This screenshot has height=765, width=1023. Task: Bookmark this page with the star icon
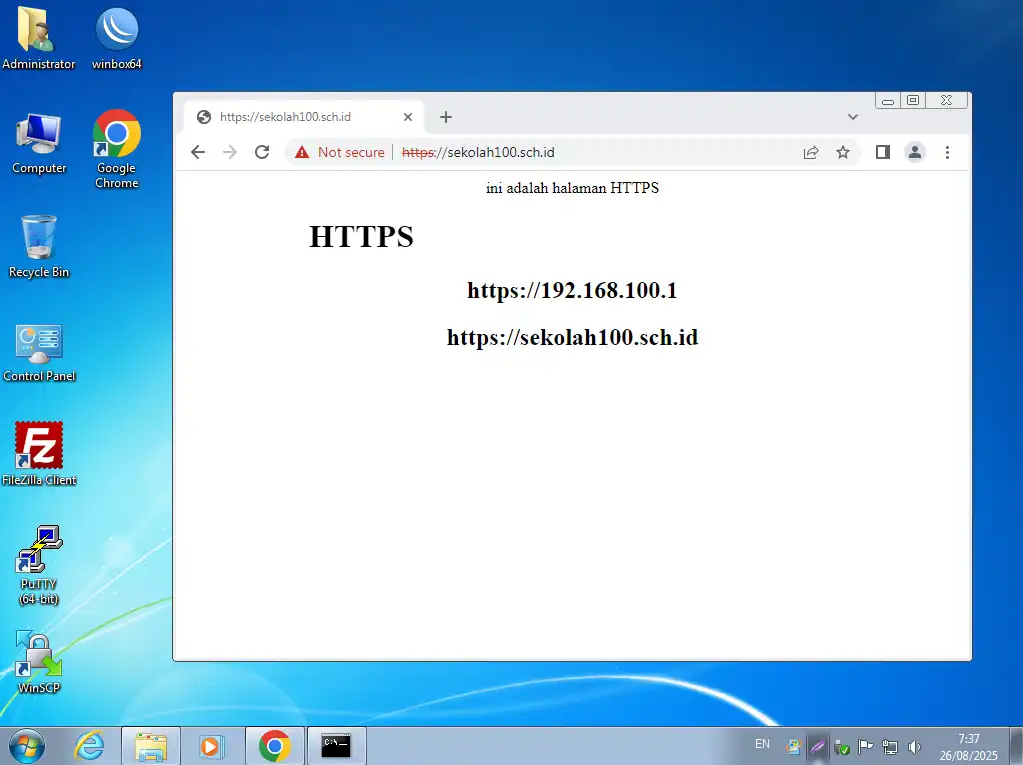[x=843, y=152]
